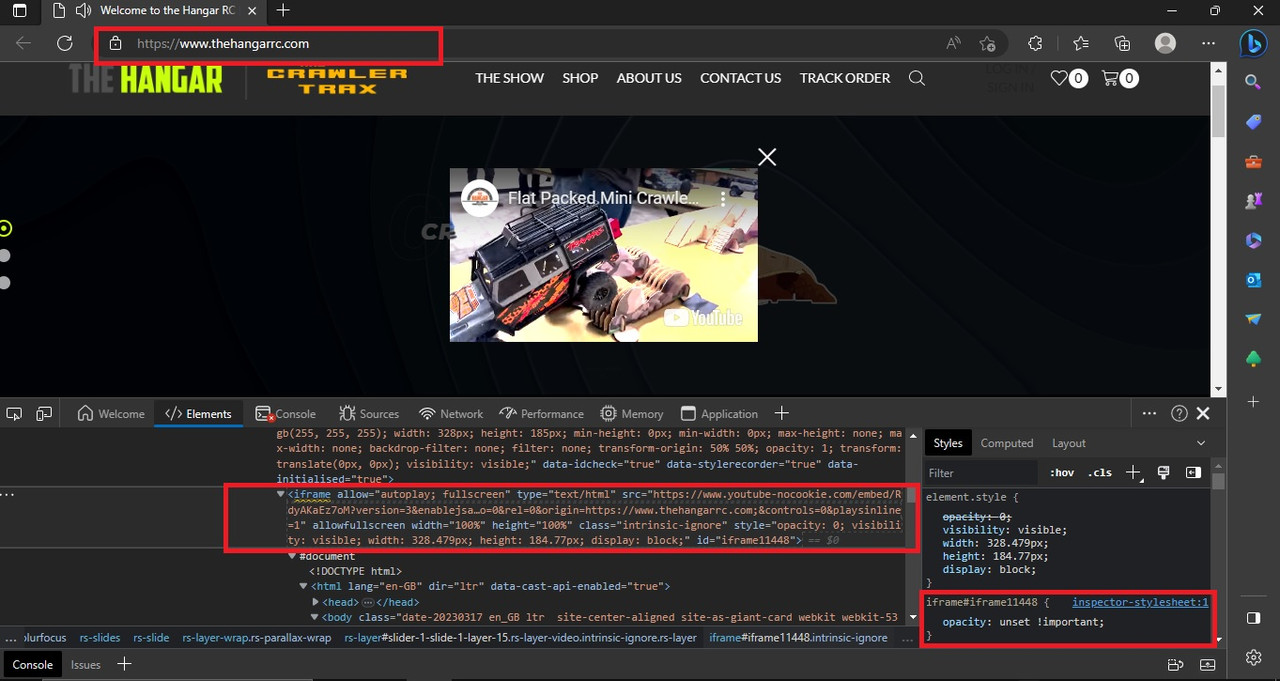Image resolution: width=1280 pixels, height=681 pixels.
Task: Toggle computed styles sidebar pane
Action: click(1193, 472)
